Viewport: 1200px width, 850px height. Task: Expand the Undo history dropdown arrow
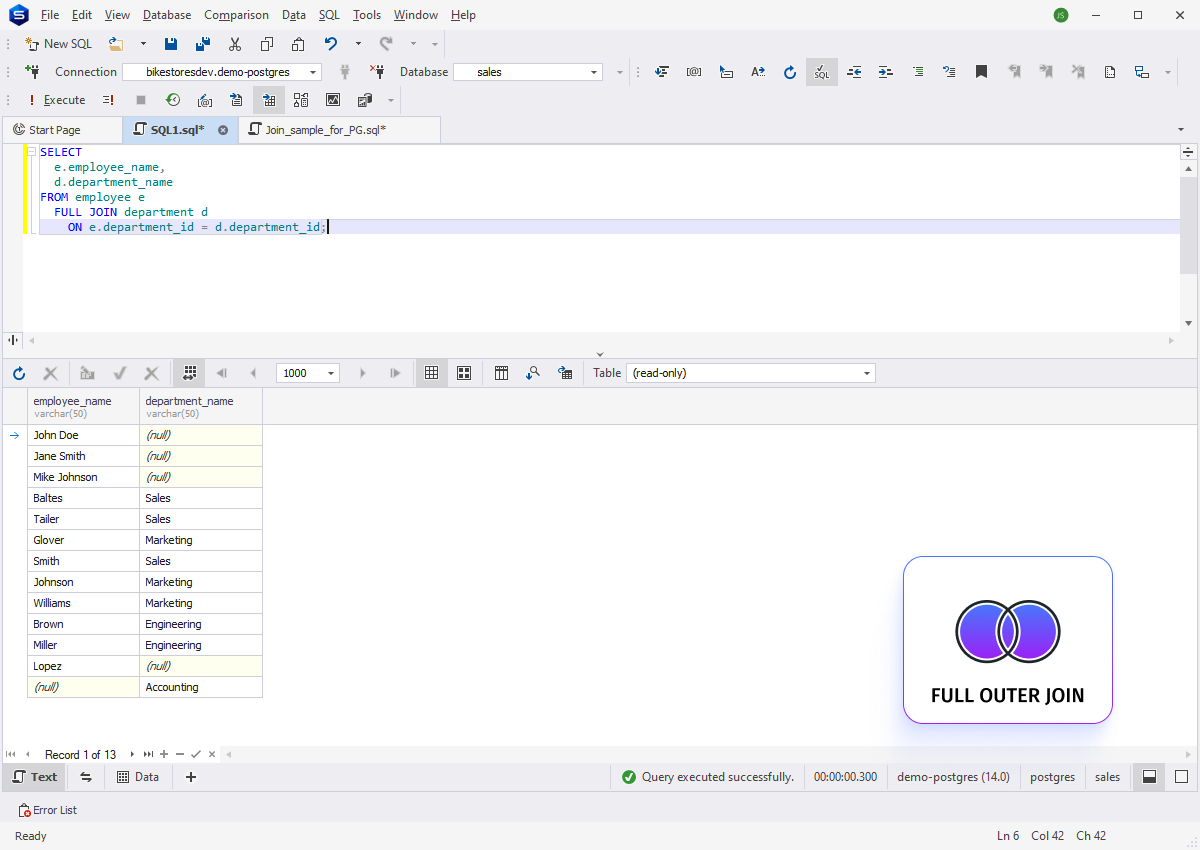coord(358,44)
